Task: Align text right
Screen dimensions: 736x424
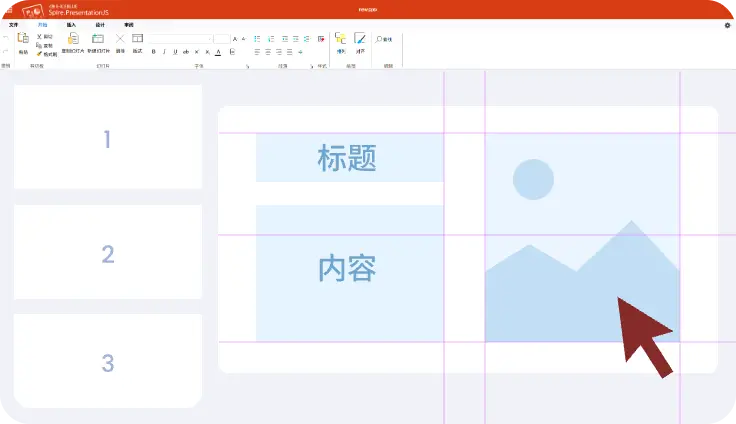Action: click(x=279, y=52)
